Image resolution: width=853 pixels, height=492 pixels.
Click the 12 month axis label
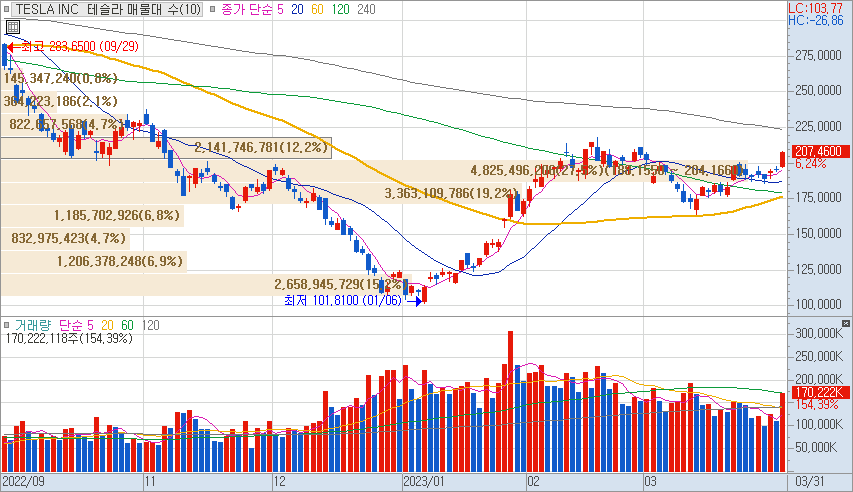point(279,482)
